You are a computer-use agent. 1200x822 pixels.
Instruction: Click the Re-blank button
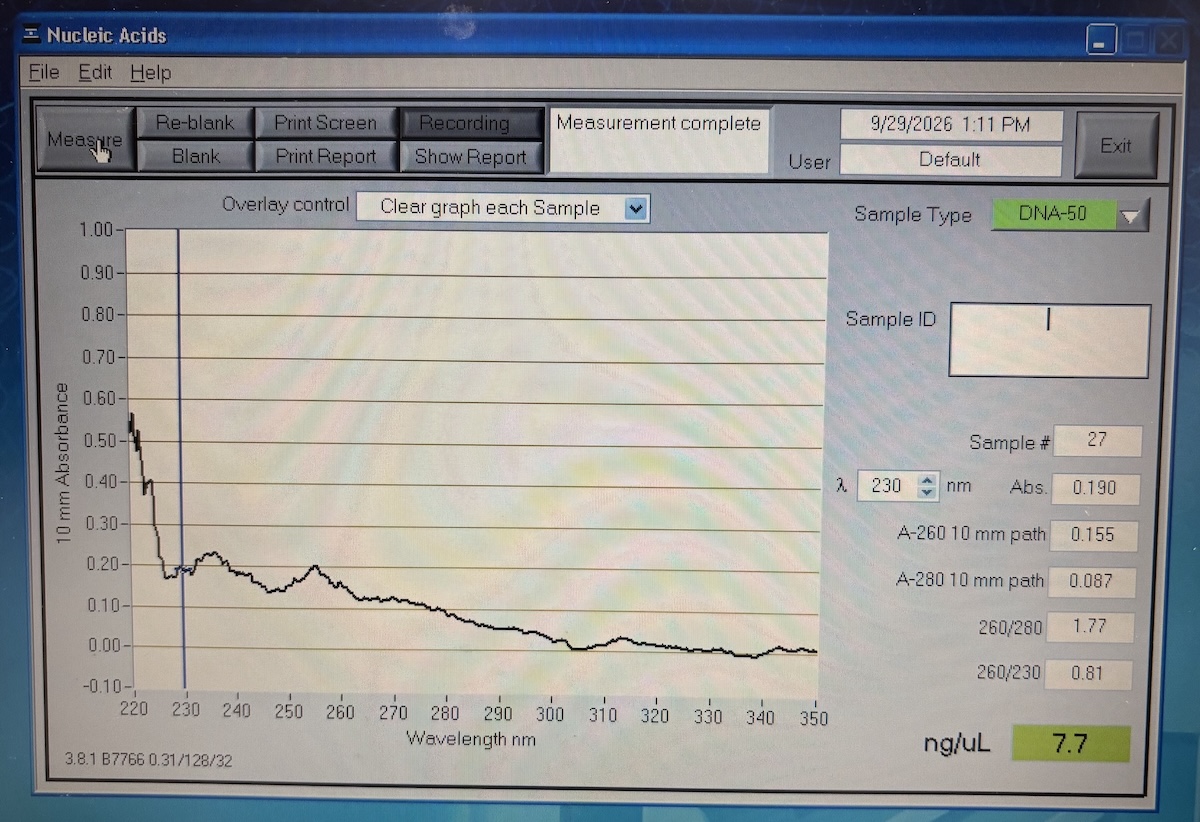(195, 123)
